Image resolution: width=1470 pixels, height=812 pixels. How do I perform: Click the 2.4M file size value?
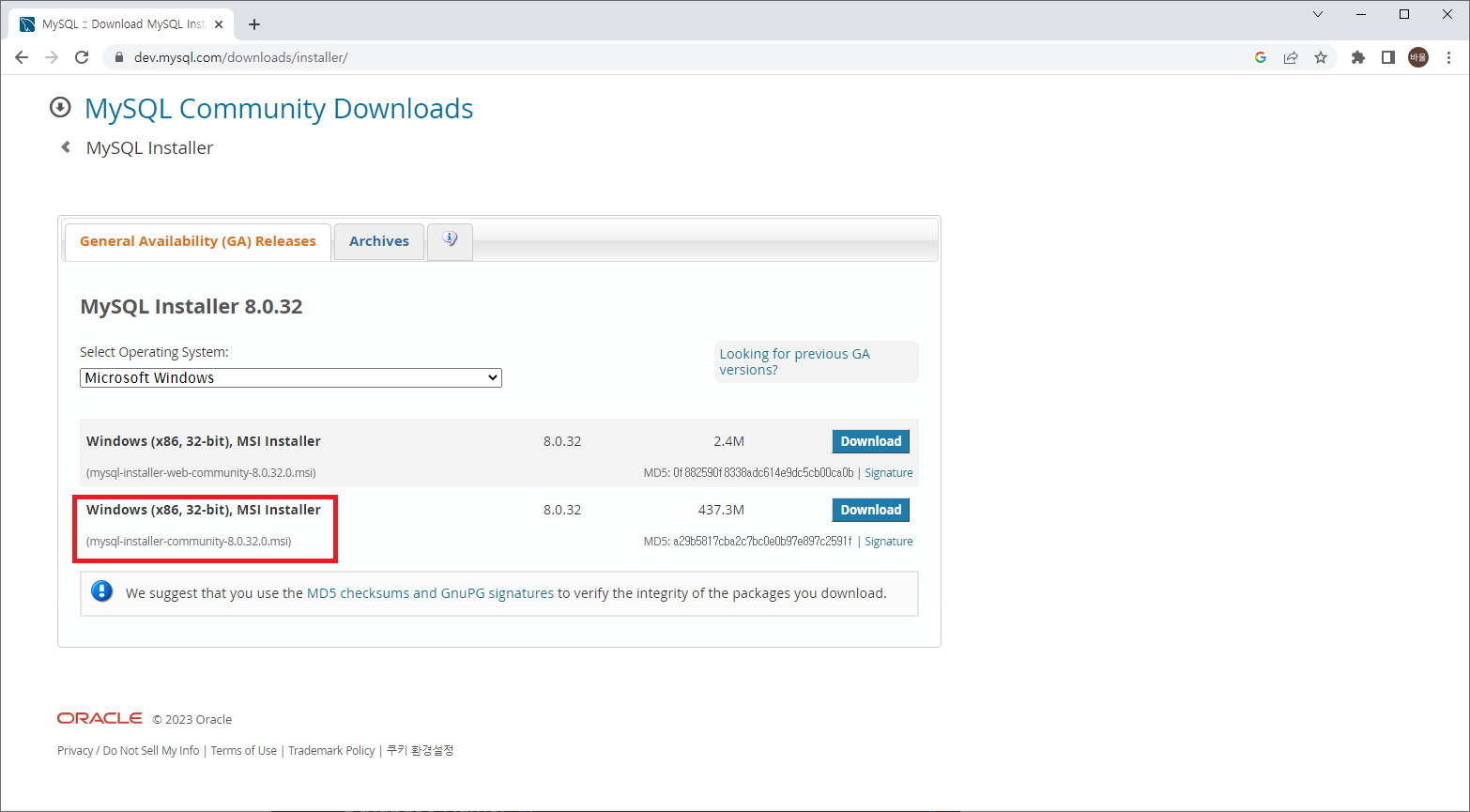coord(728,441)
